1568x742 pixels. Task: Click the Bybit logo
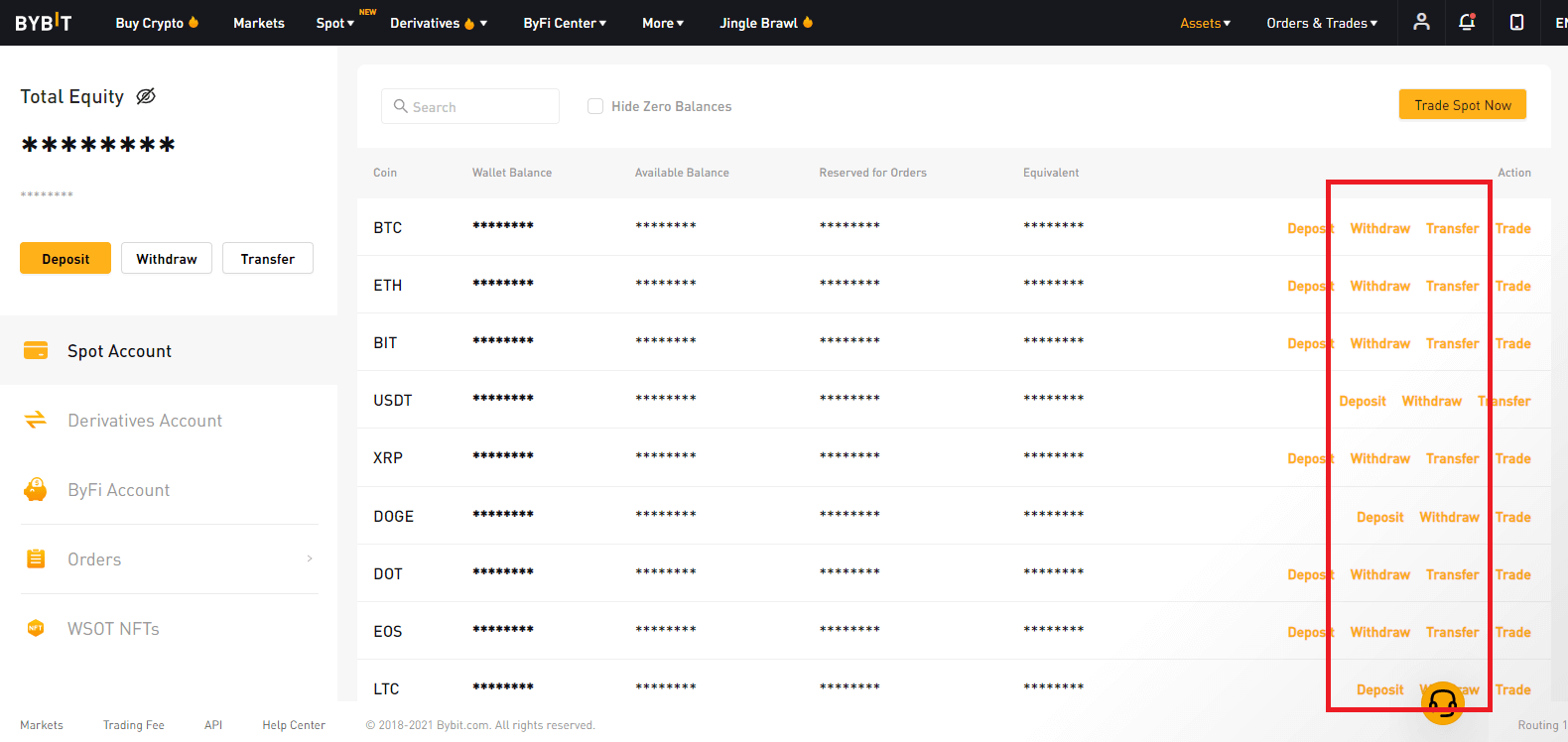44,22
